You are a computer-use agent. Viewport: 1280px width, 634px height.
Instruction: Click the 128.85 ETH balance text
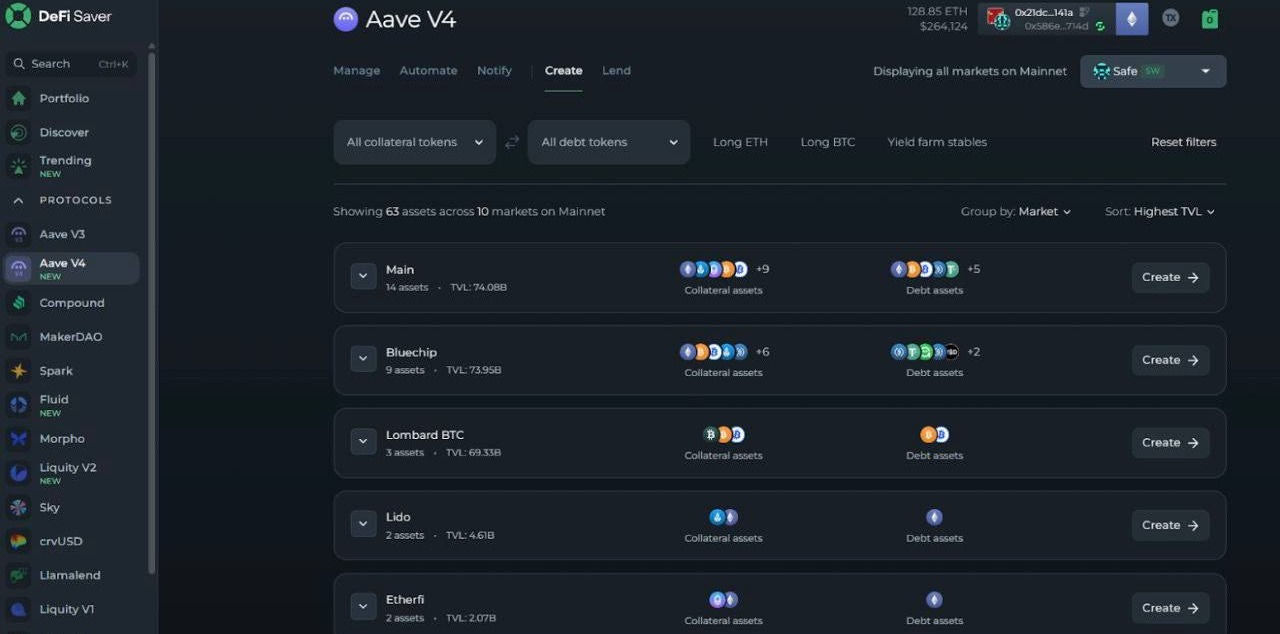coord(937,11)
